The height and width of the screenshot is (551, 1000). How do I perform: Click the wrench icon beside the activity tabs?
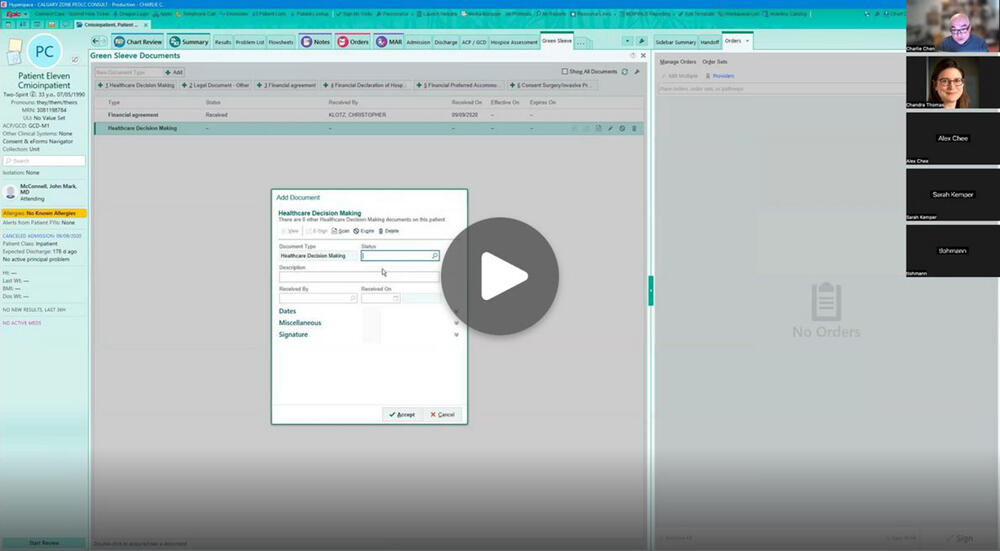pyautogui.click(x=642, y=41)
